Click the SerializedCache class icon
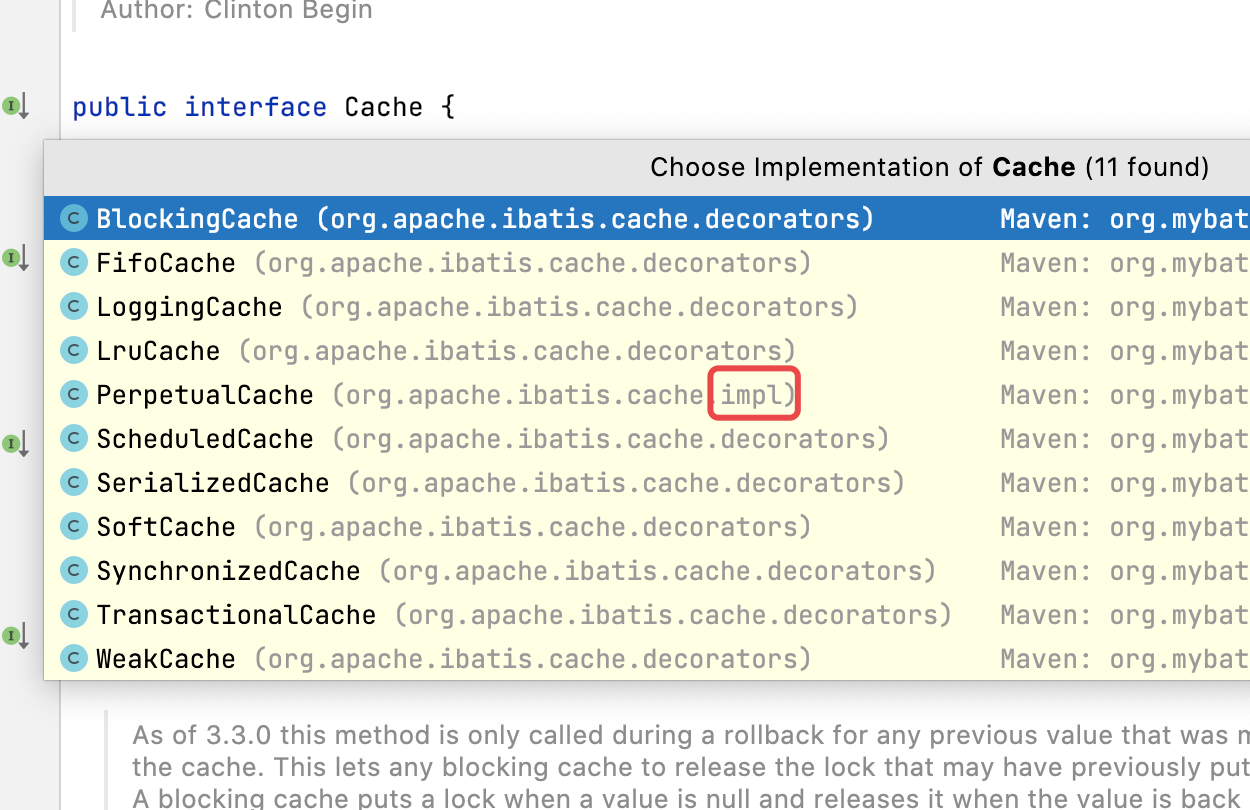This screenshot has width=1250, height=810. click(73, 483)
